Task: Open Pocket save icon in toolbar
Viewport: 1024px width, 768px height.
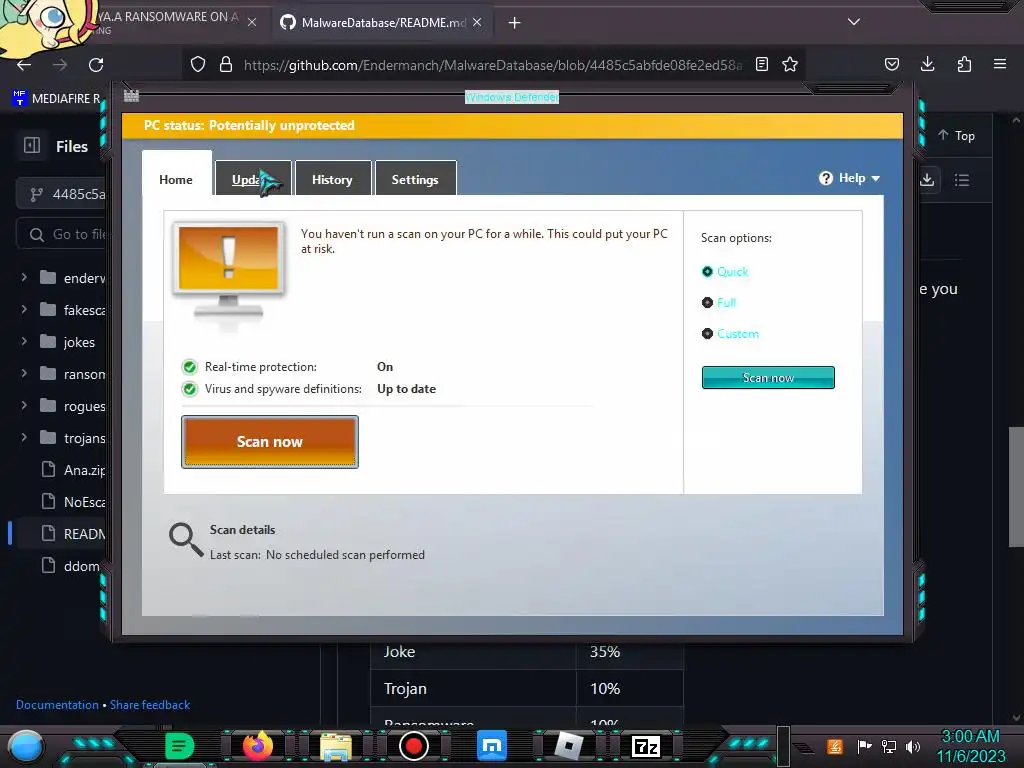Action: 891,64
